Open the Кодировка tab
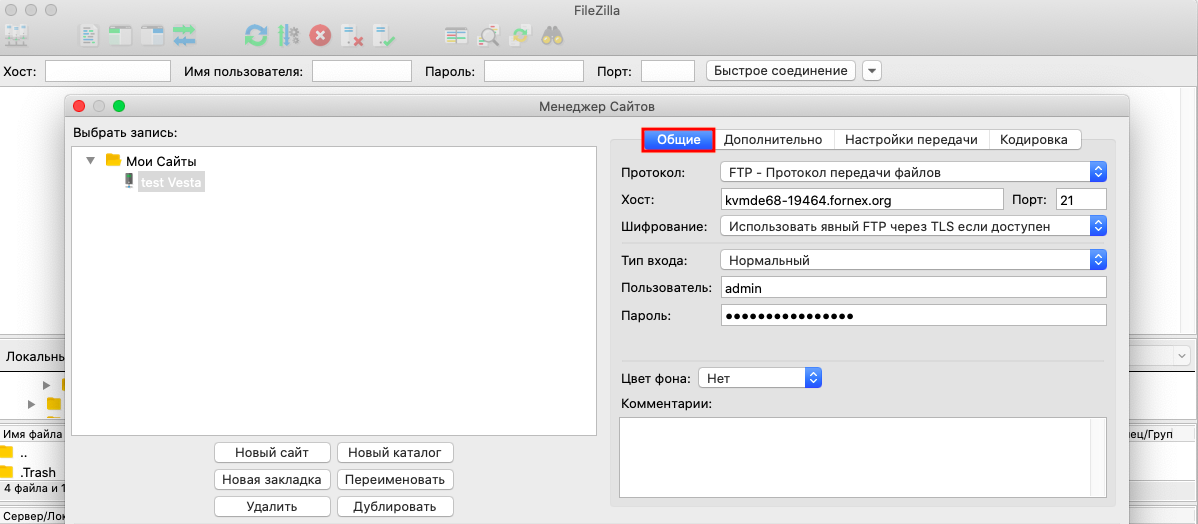The image size is (1198, 524). [x=1034, y=140]
